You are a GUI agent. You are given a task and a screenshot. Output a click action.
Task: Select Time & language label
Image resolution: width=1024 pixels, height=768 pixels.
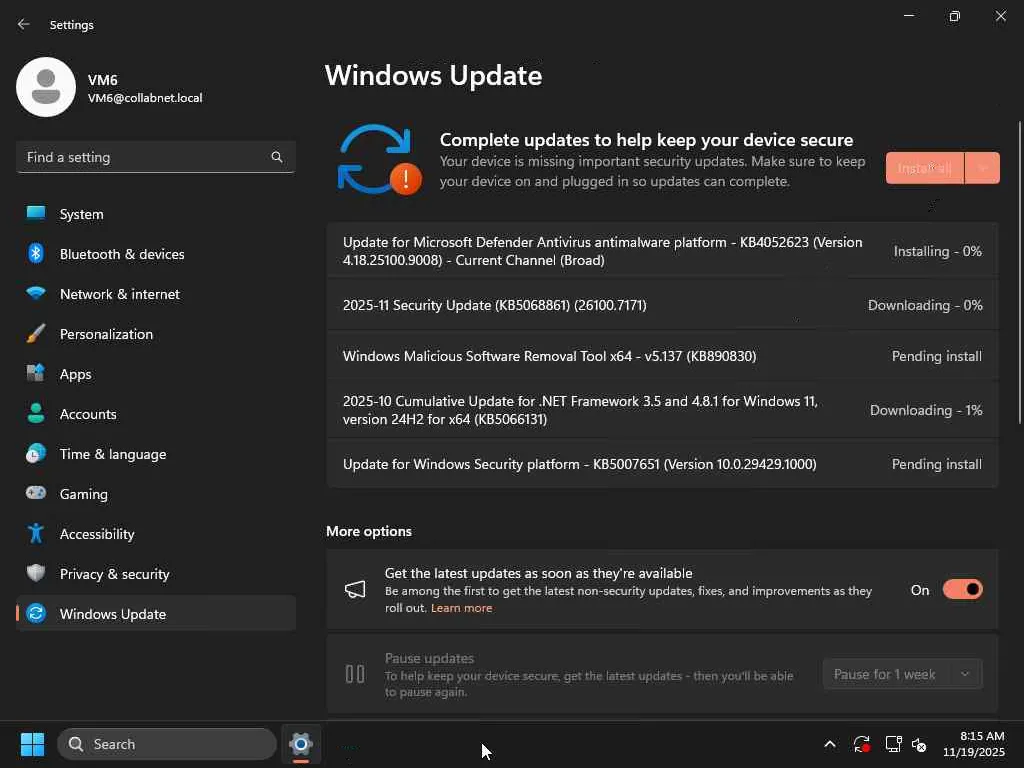pyautogui.click(x=113, y=454)
